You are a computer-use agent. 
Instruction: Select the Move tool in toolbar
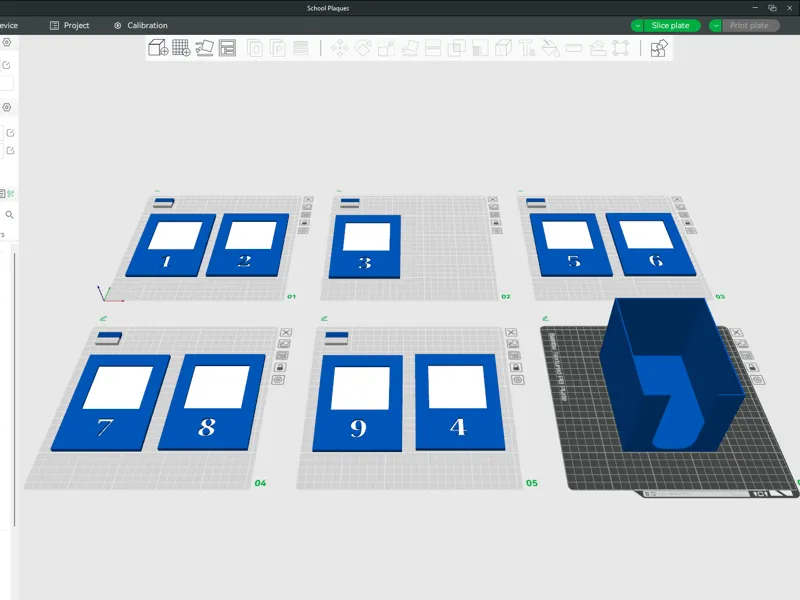pyautogui.click(x=339, y=48)
